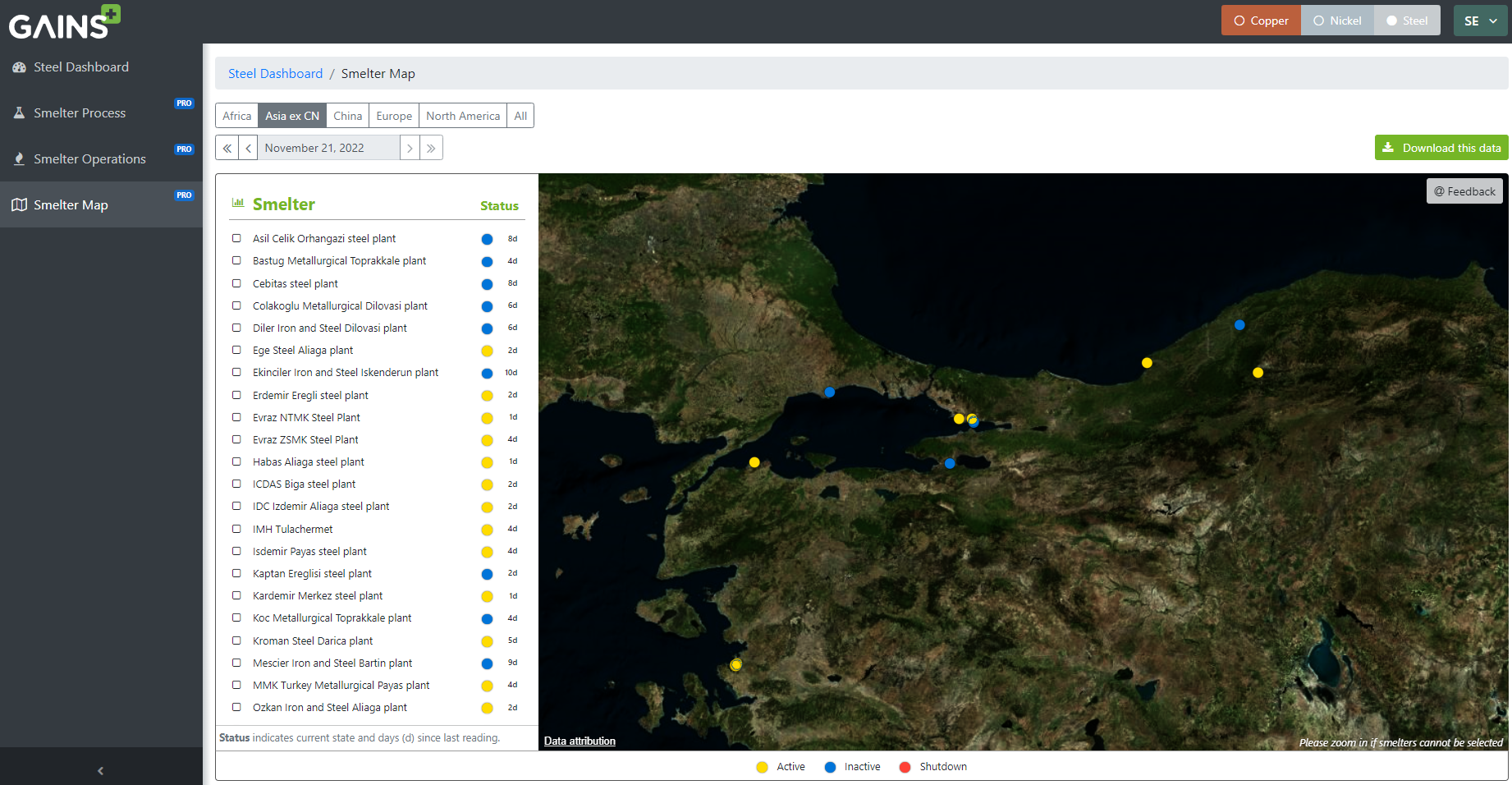Go to the previous date

click(248, 149)
